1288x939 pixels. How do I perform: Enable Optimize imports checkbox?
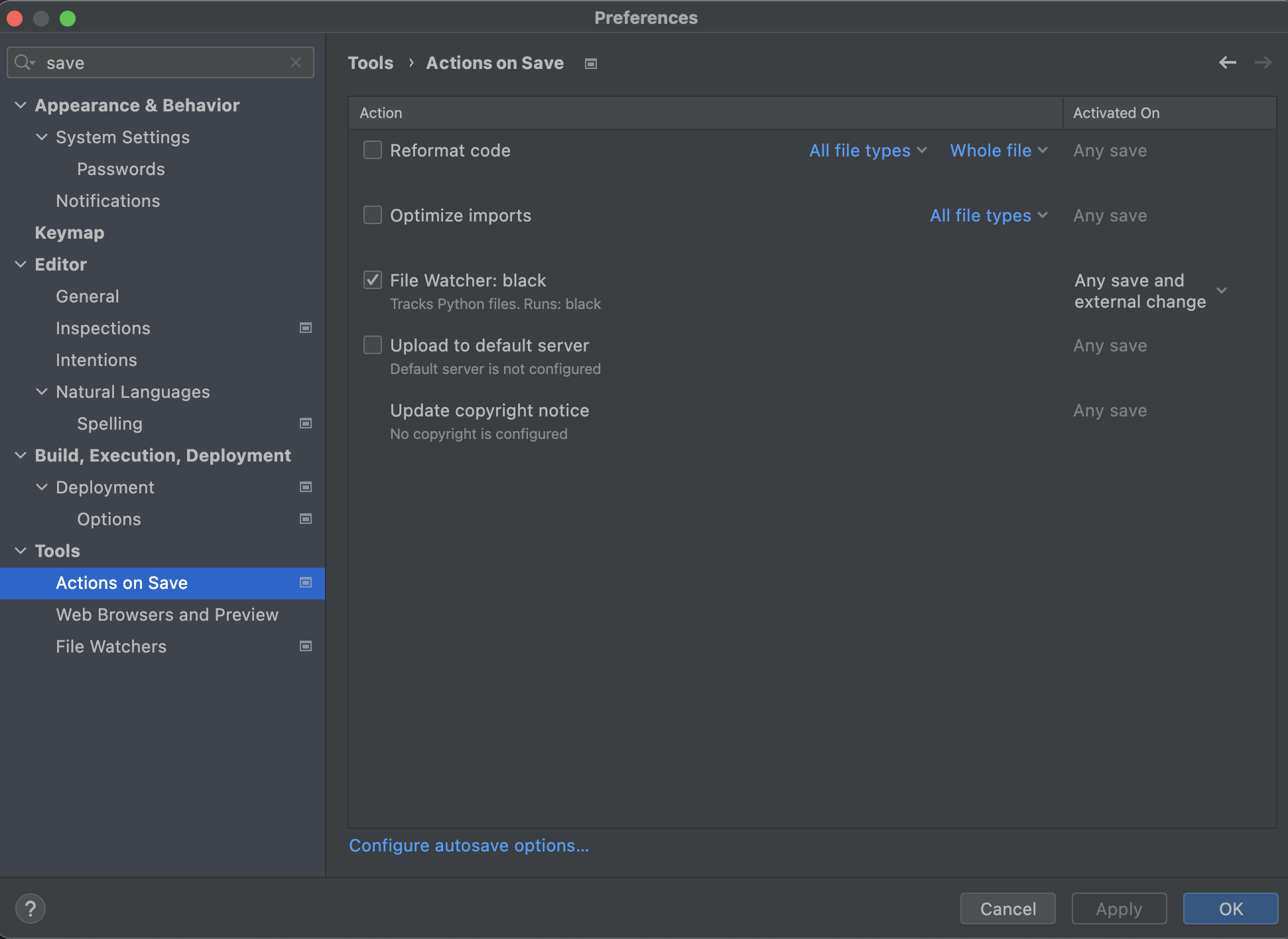pos(373,215)
